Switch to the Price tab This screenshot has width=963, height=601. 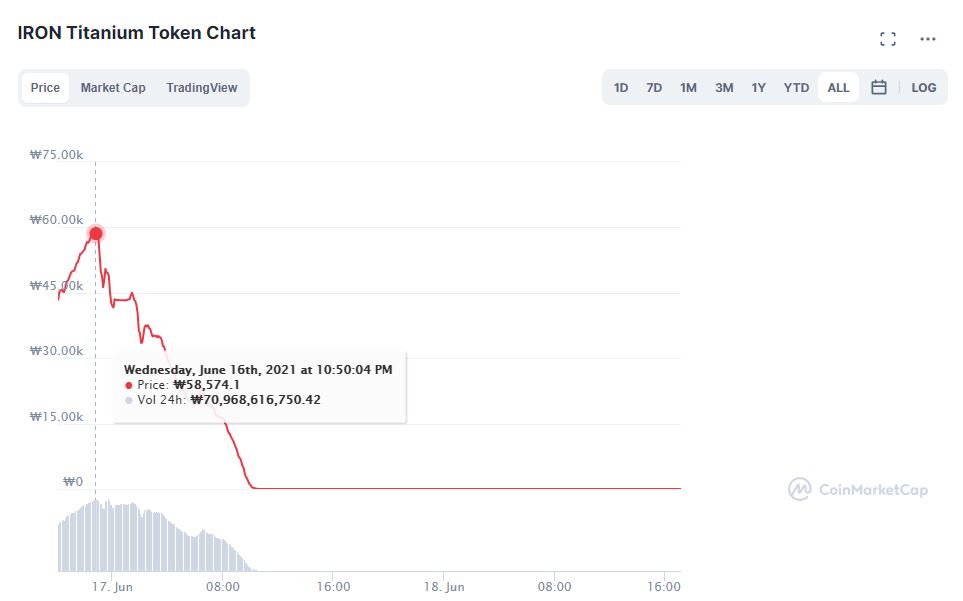[x=45, y=88]
